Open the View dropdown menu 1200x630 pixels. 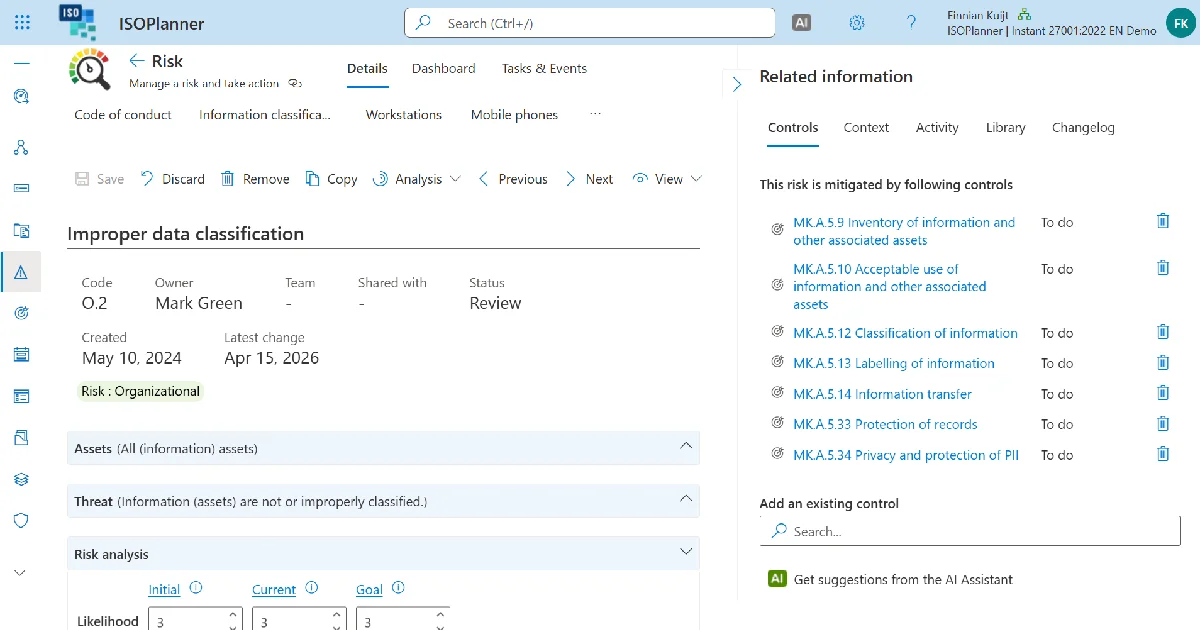(667, 179)
